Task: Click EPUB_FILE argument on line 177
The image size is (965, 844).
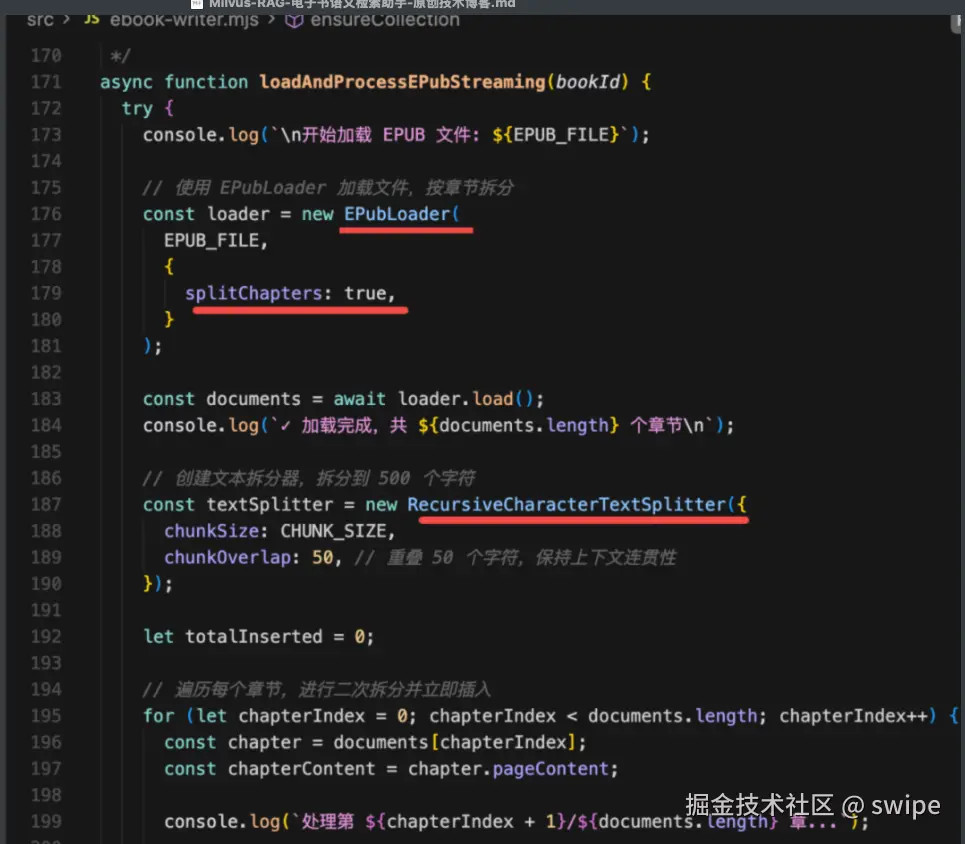Action: click(211, 241)
